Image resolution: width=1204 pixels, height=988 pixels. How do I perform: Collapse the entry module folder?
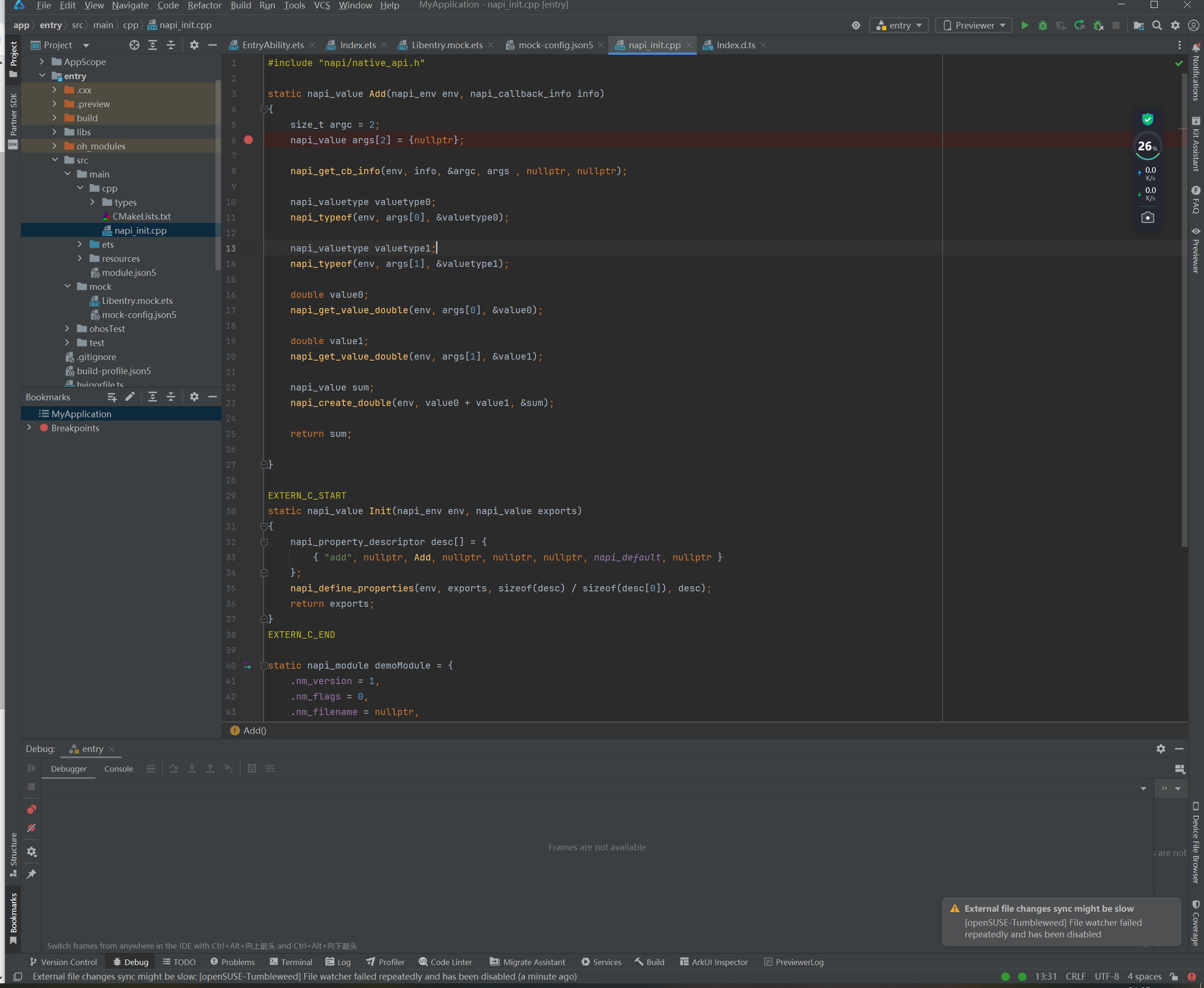pos(42,76)
